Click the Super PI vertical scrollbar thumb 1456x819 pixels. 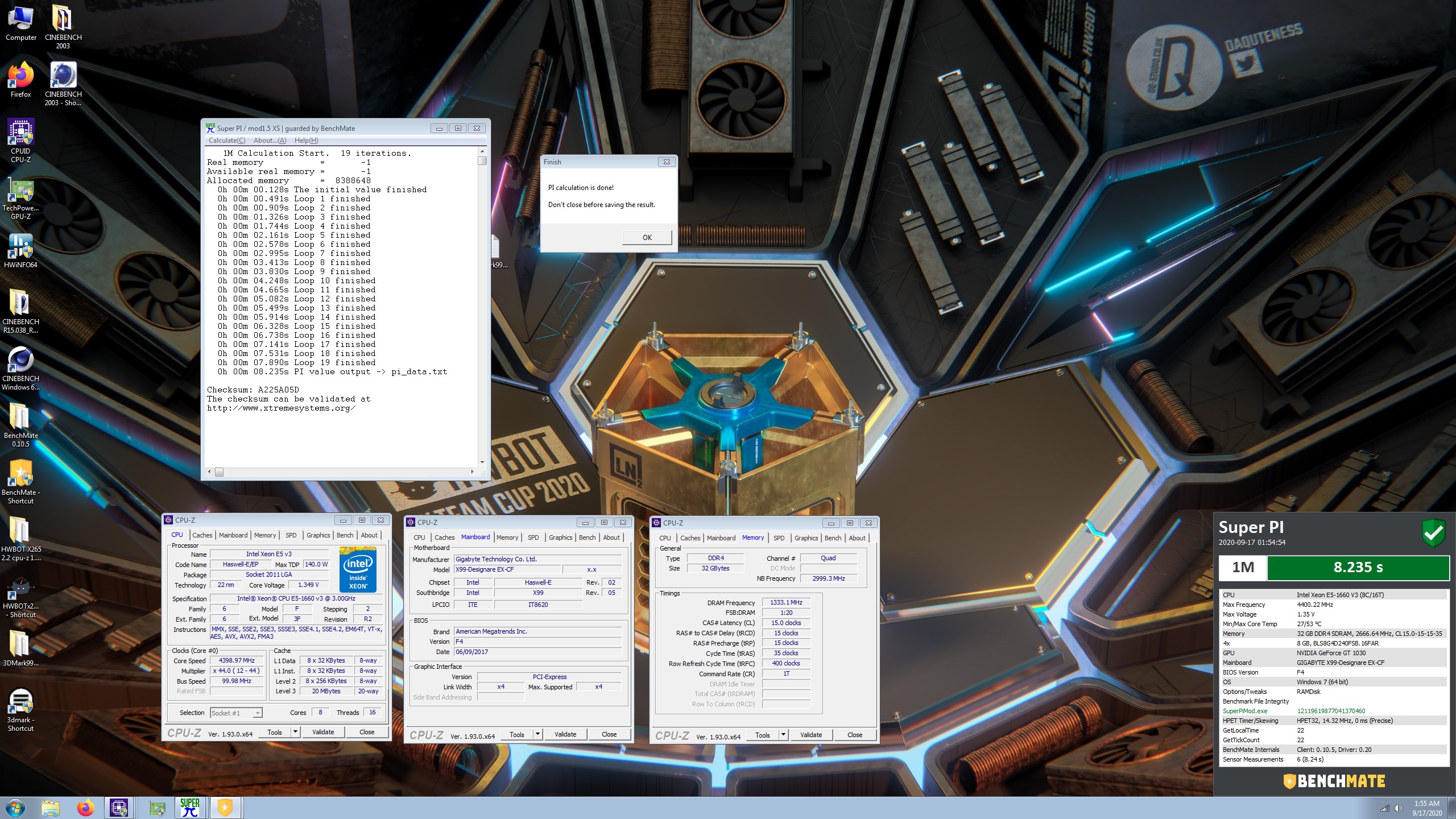coord(482,161)
